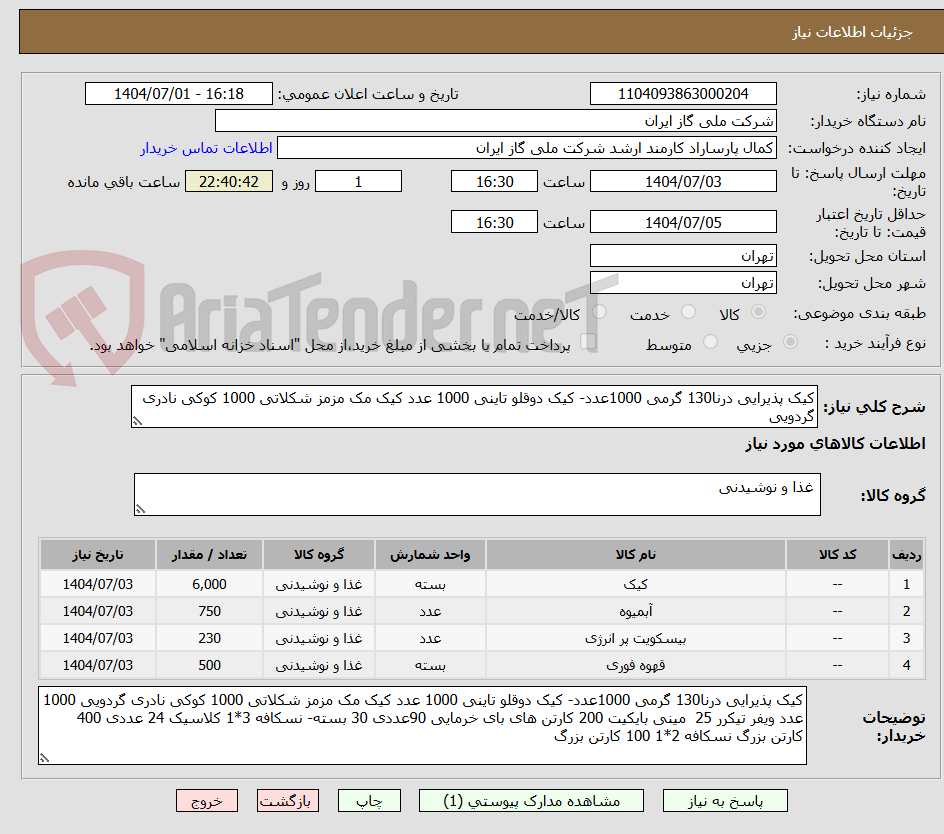Image resolution: width=944 pixels, height=834 pixels.
Task: Click the deadline date field 1404/07/03
Action: coord(683,181)
